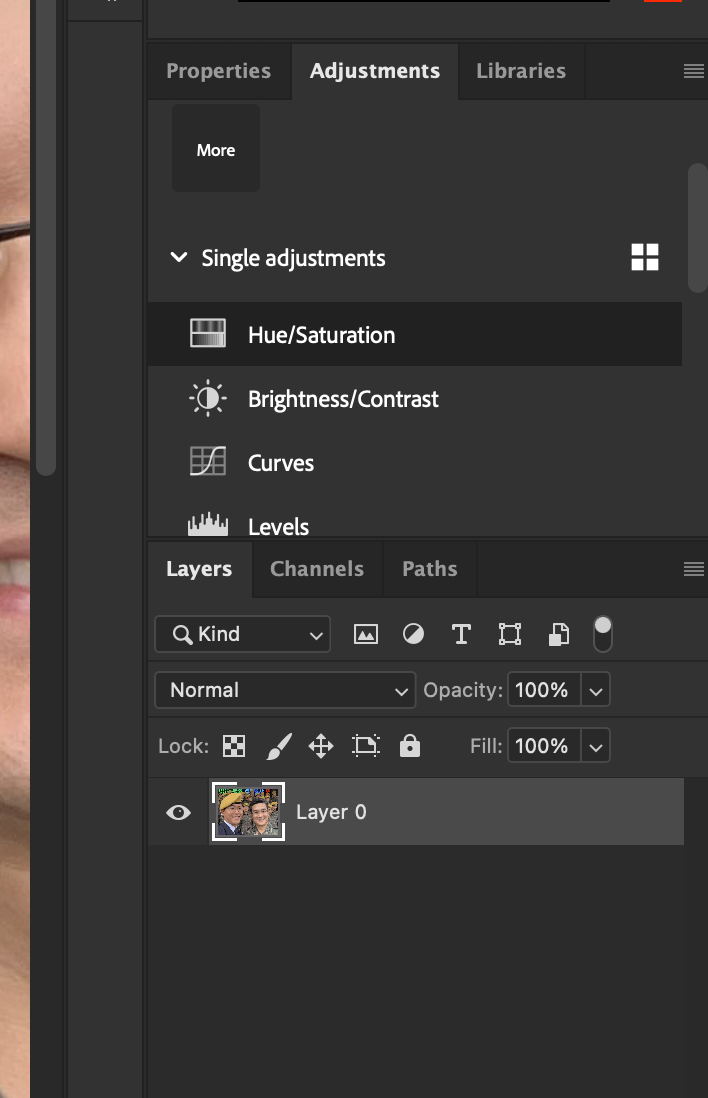
Task: Filter layers by pixel layers icon
Action: click(x=366, y=634)
